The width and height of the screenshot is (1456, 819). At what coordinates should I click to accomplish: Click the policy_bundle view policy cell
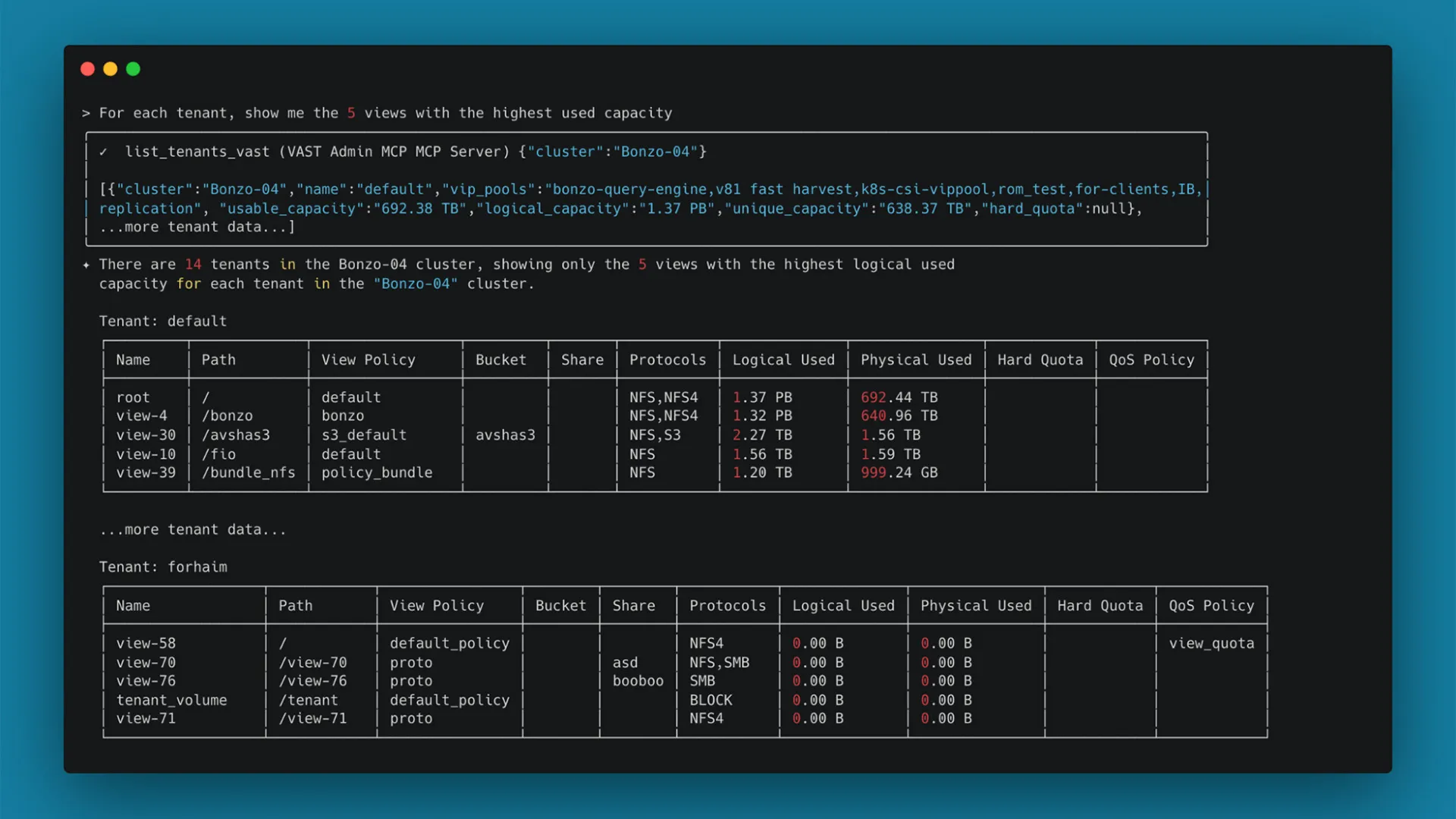coord(376,472)
